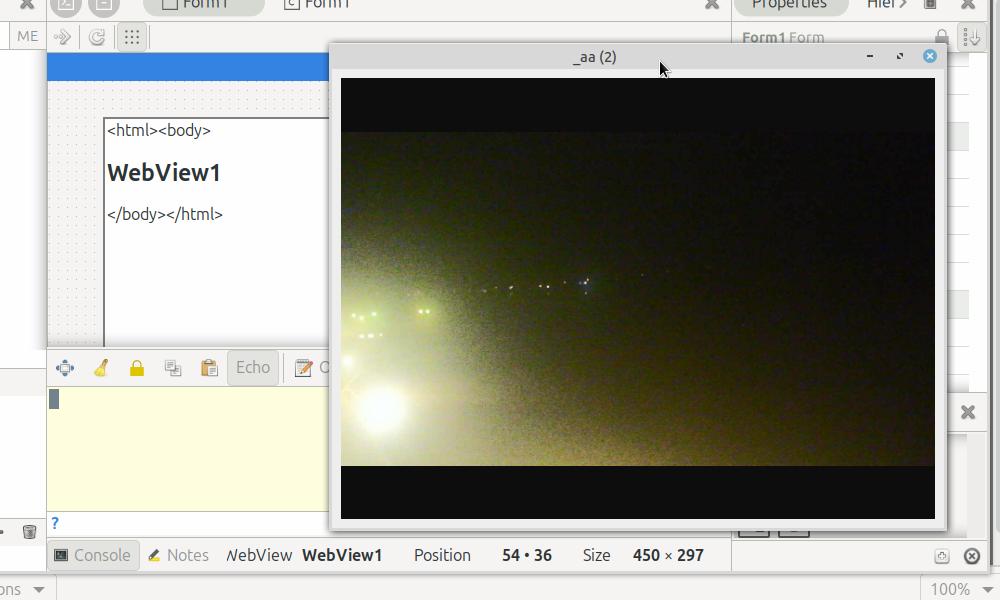Click the ME button in the toolbar
The height and width of the screenshot is (600, 1000).
click(x=27, y=37)
